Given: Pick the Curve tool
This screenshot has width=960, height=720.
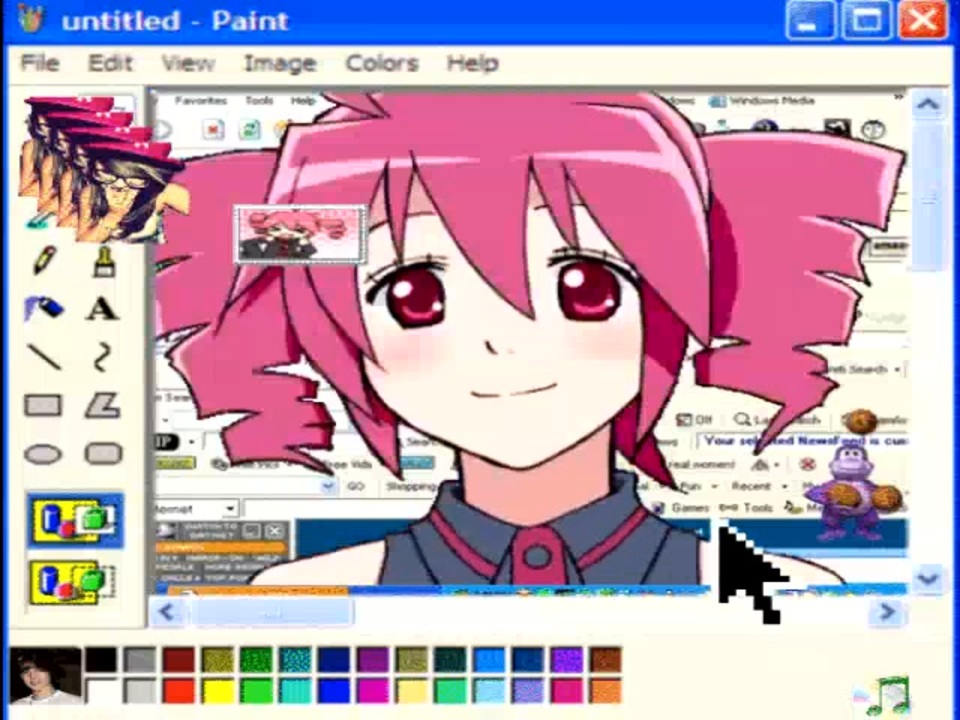Looking at the screenshot, I should [103, 356].
